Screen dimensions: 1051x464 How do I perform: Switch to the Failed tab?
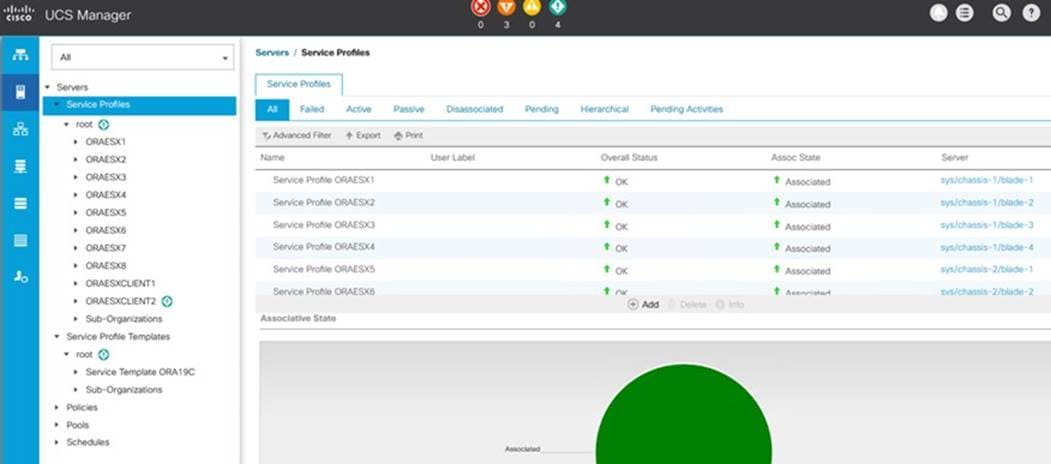tap(312, 109)
